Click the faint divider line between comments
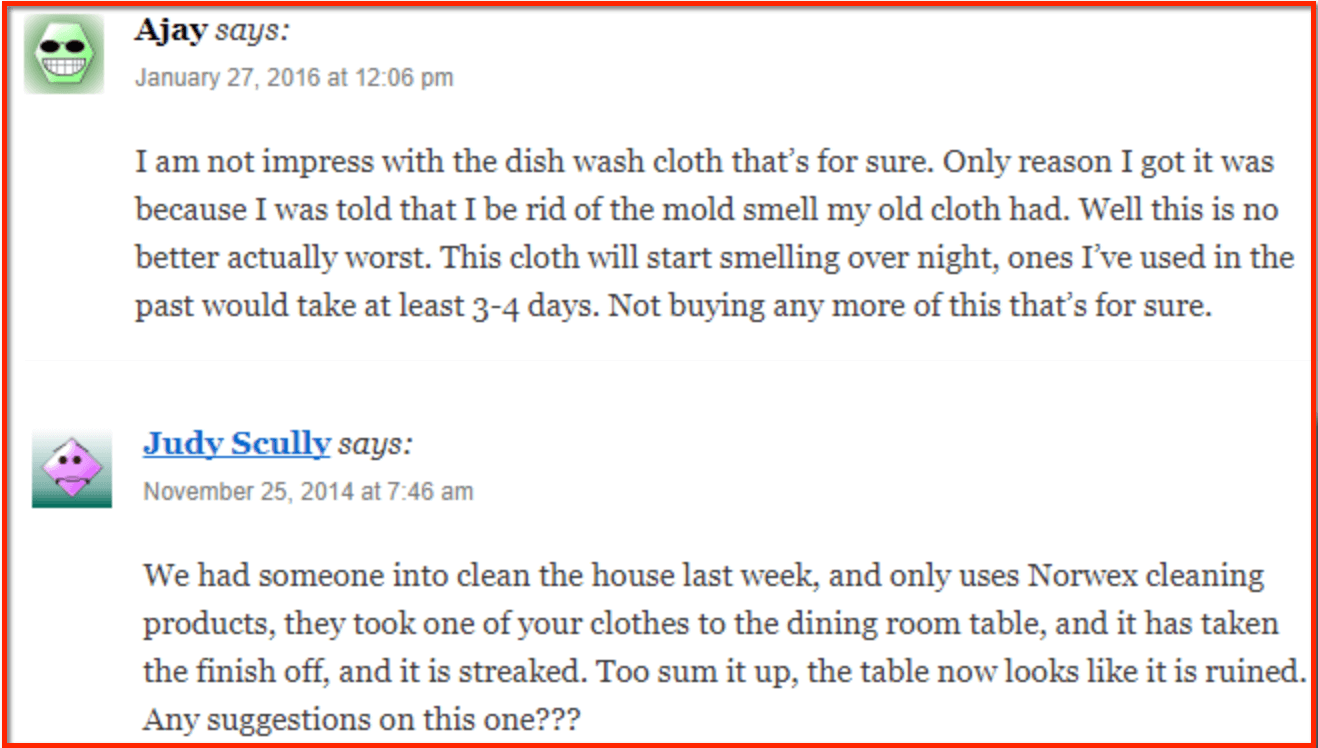 point(666,360)
